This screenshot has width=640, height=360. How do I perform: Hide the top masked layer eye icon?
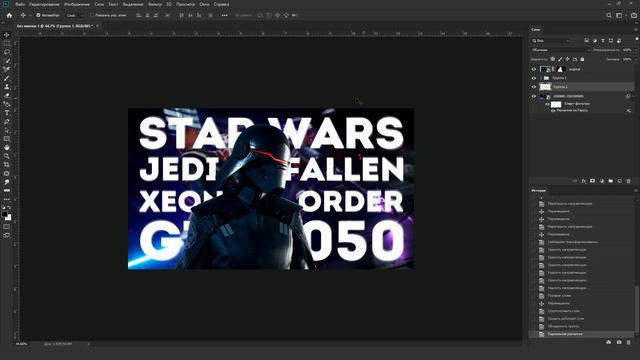click(x=534, y=69)
